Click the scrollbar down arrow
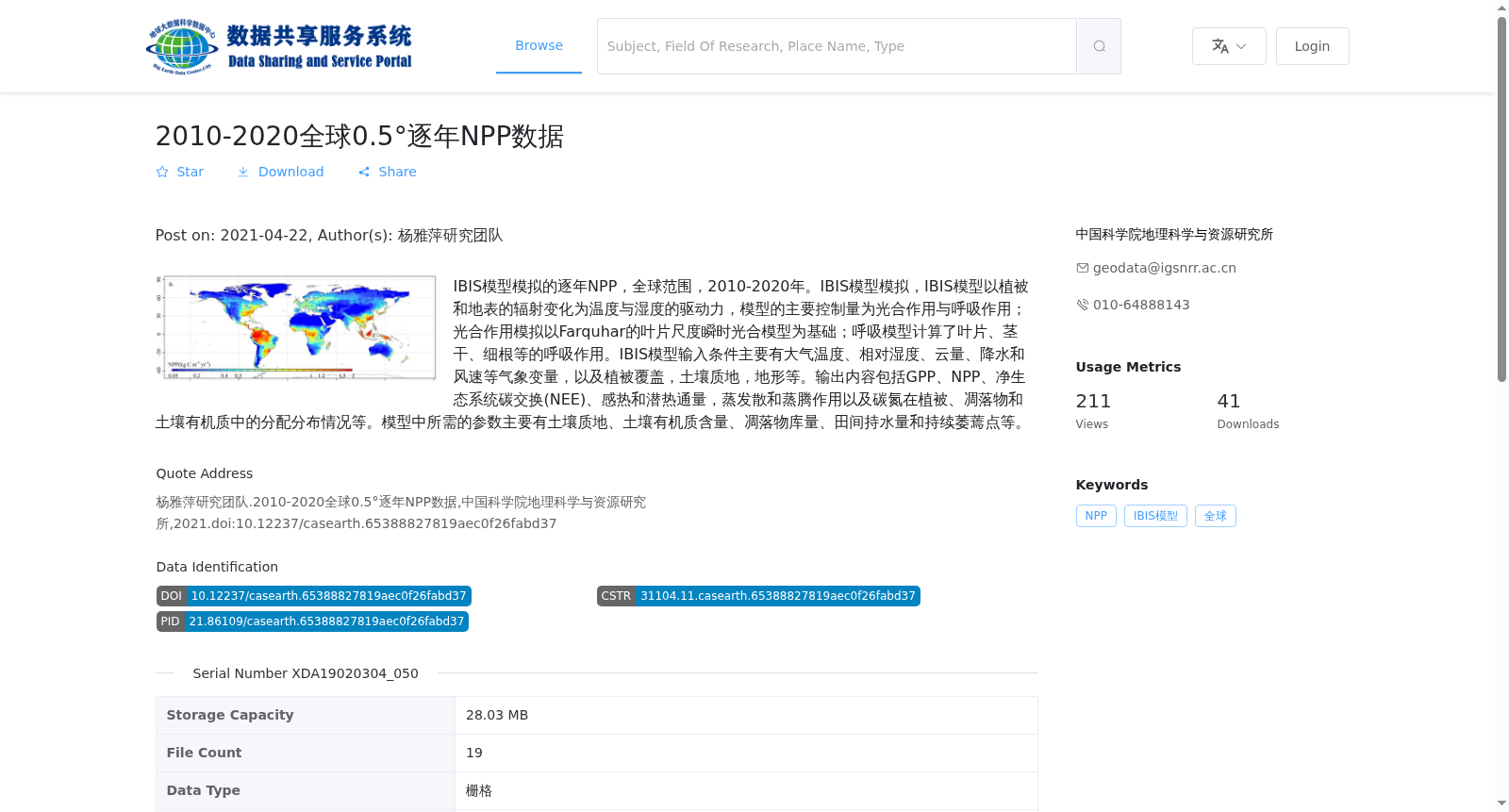The image size is (1509, 812). pos(1501,804)
